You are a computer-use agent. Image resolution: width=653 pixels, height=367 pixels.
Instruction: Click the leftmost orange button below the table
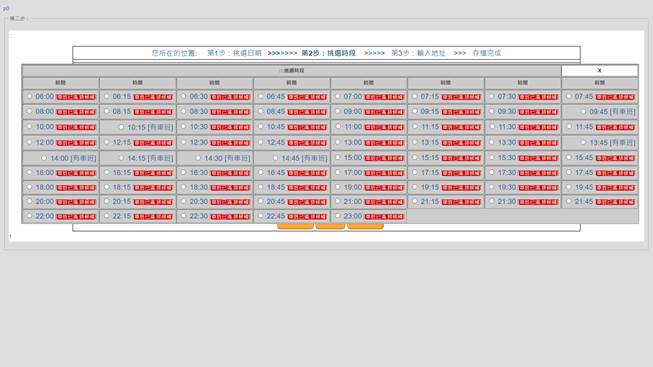(x=295, y=227)
